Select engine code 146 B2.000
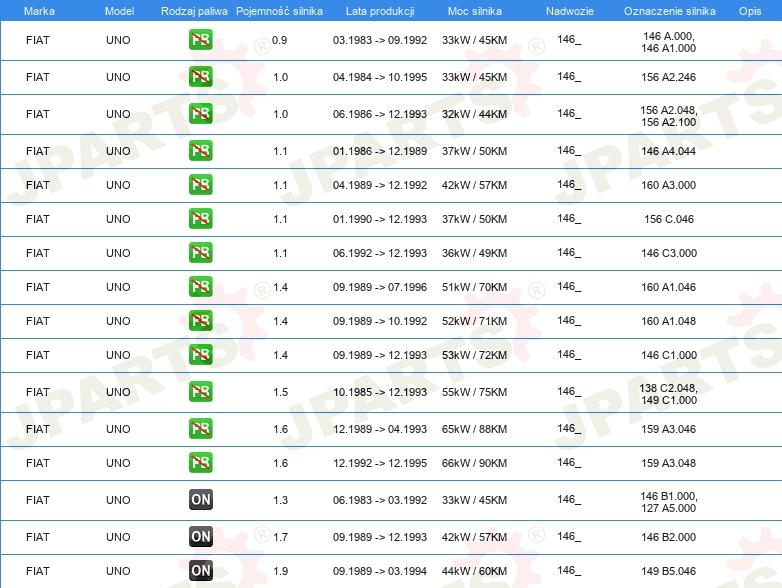Screen dimensions: 782x588 click(669, 537)
